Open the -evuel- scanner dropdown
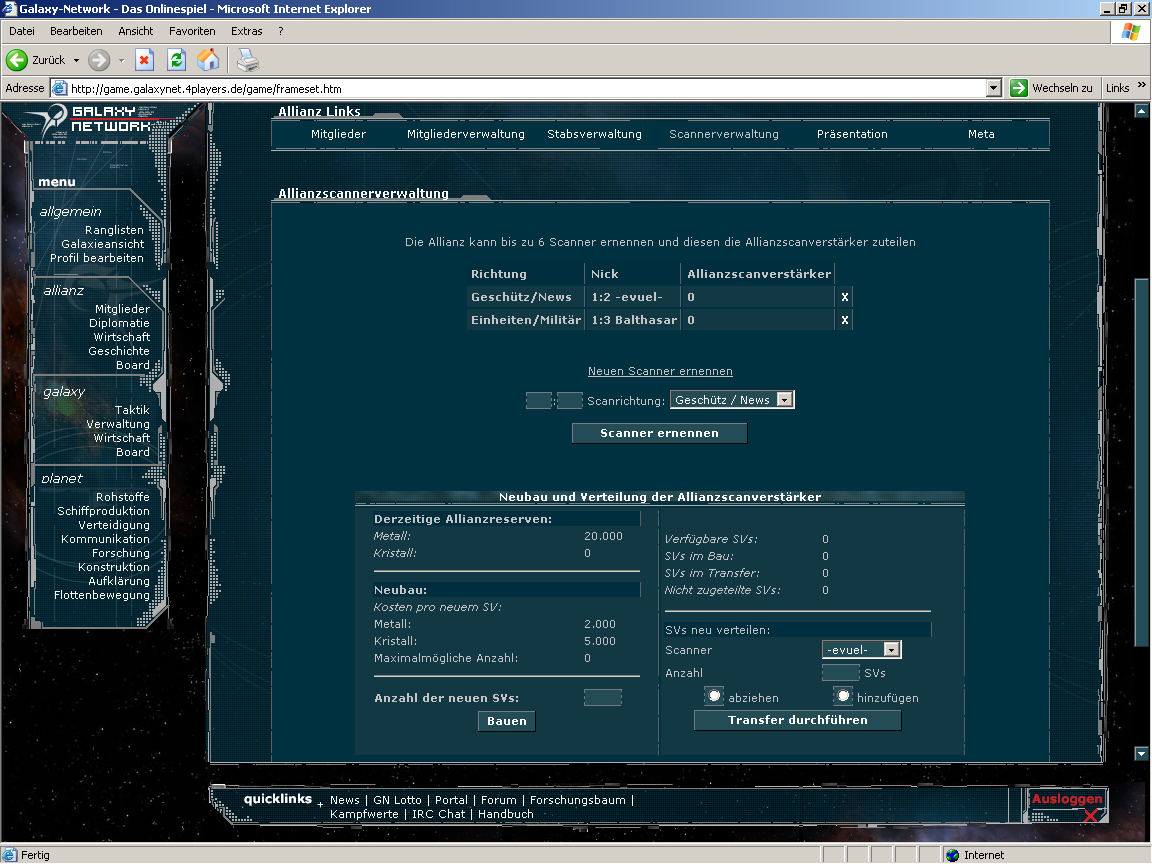1152x864 pixels. pos(891,650)
